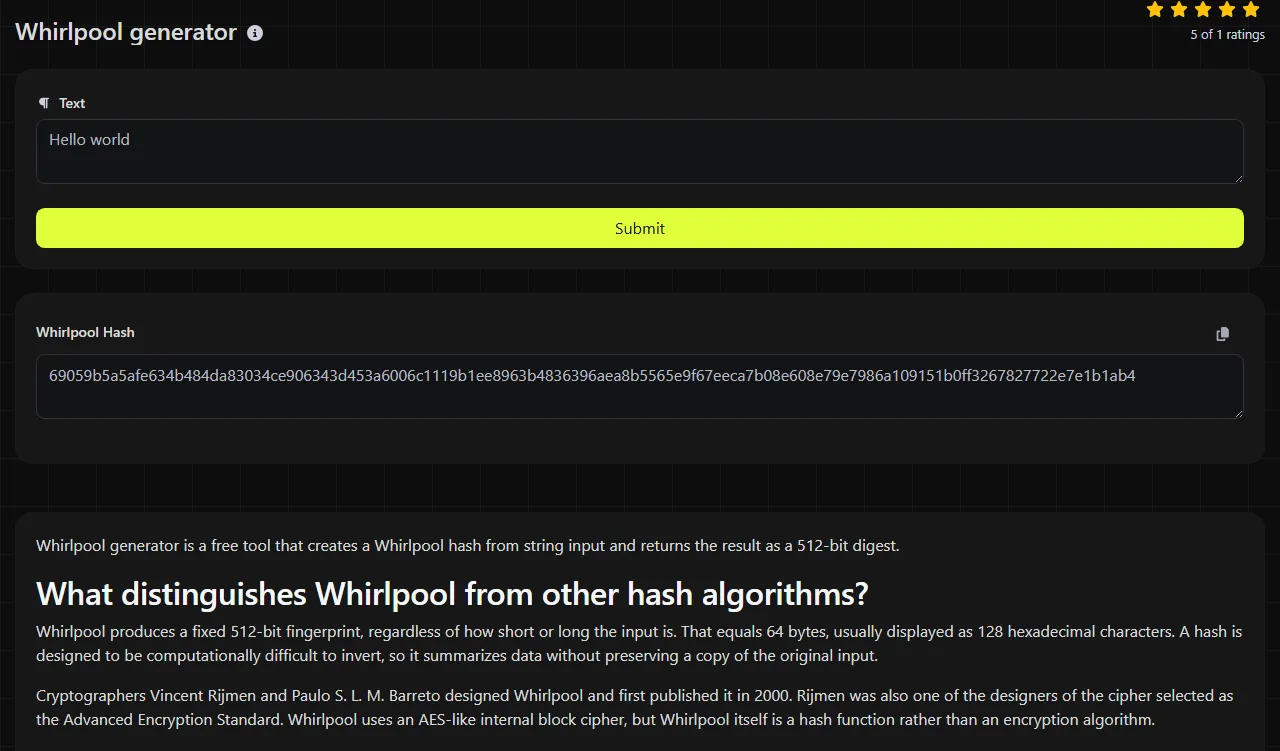Click the first rating star
Image resolution: width=1280 pixels, height=751 pixels.
1155,10
